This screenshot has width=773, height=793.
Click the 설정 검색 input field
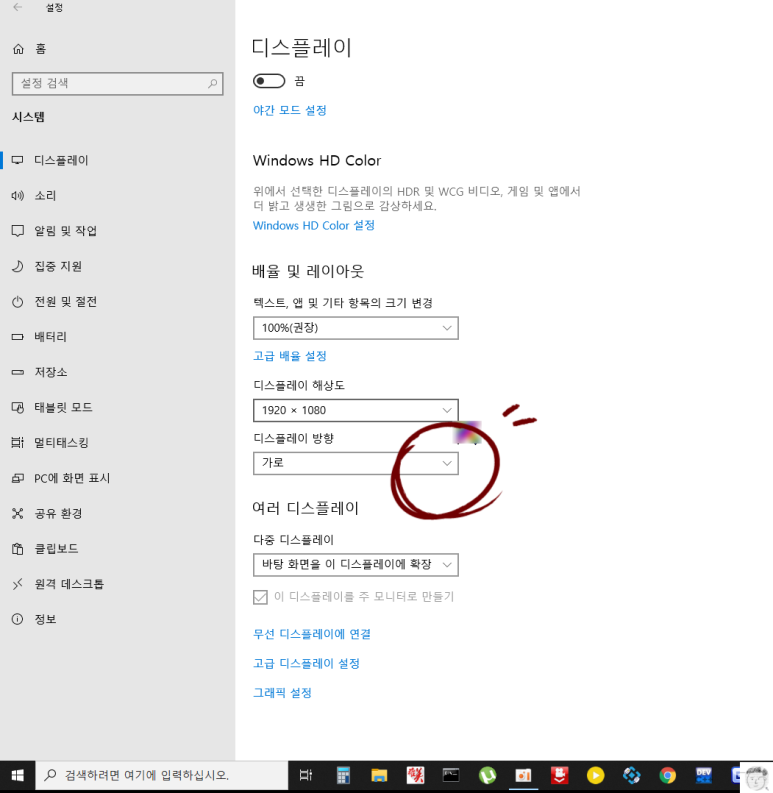(x=117, y=83)
